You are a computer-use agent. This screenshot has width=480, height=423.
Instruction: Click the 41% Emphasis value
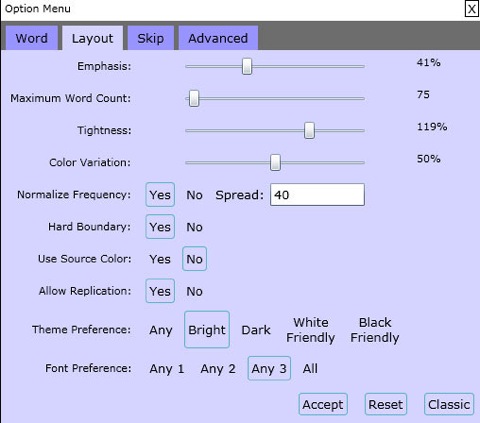click(x=429, y=62)
